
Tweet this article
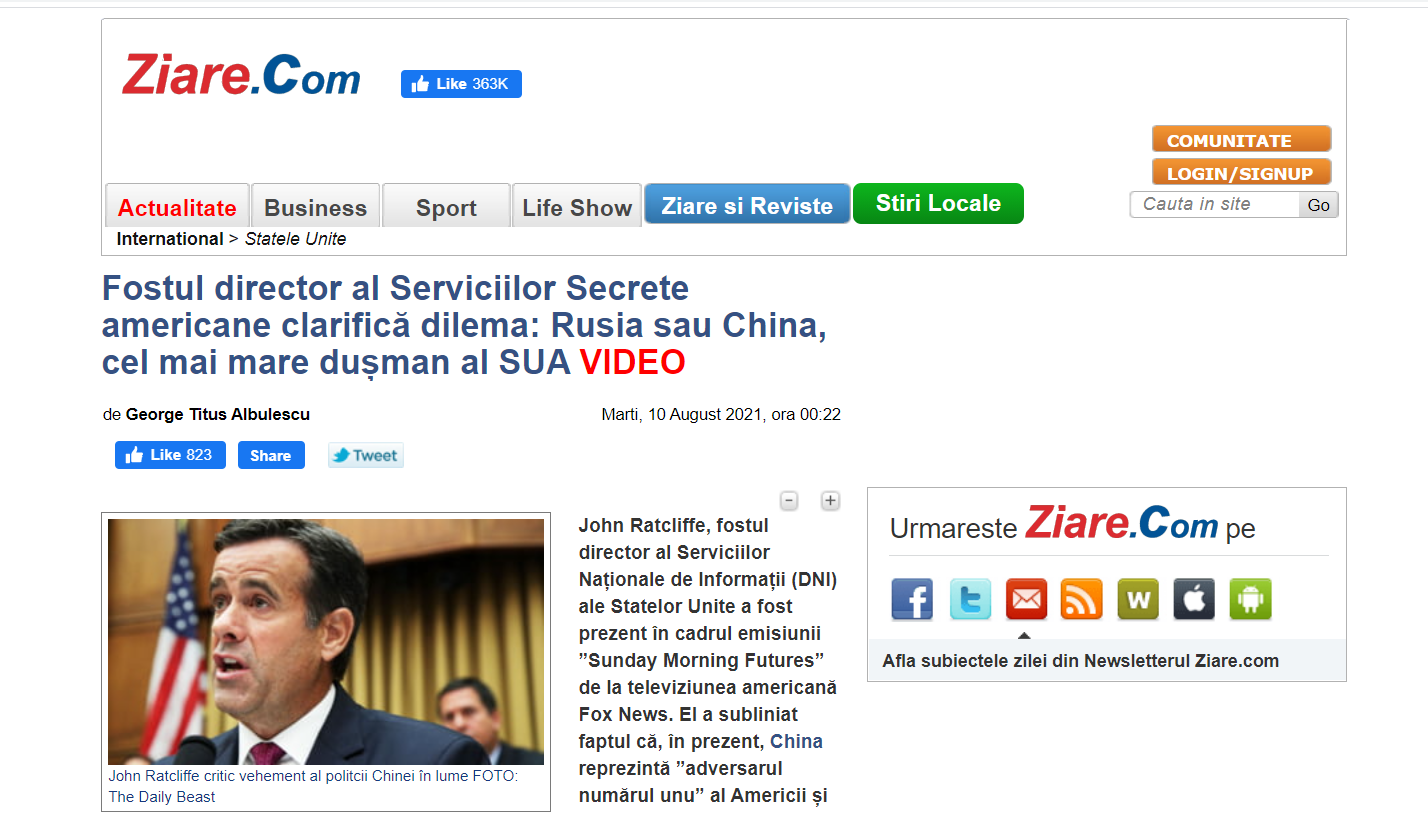point(366,455)
